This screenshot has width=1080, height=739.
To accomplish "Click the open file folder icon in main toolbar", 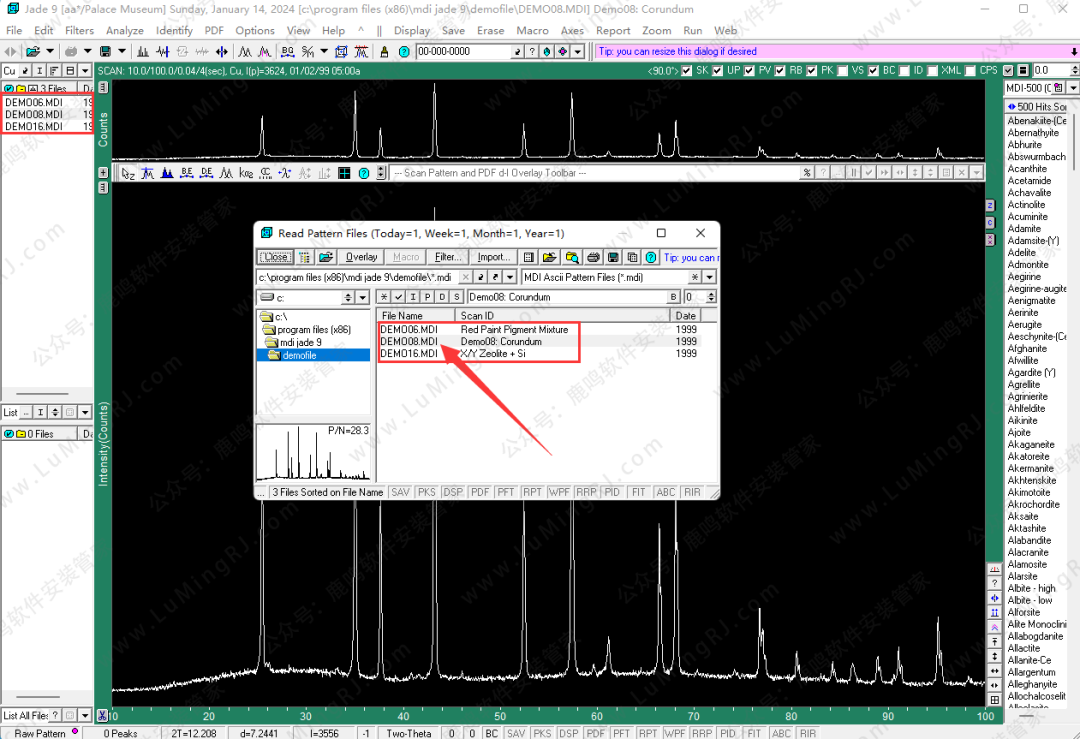I will [x=33, y=51].
